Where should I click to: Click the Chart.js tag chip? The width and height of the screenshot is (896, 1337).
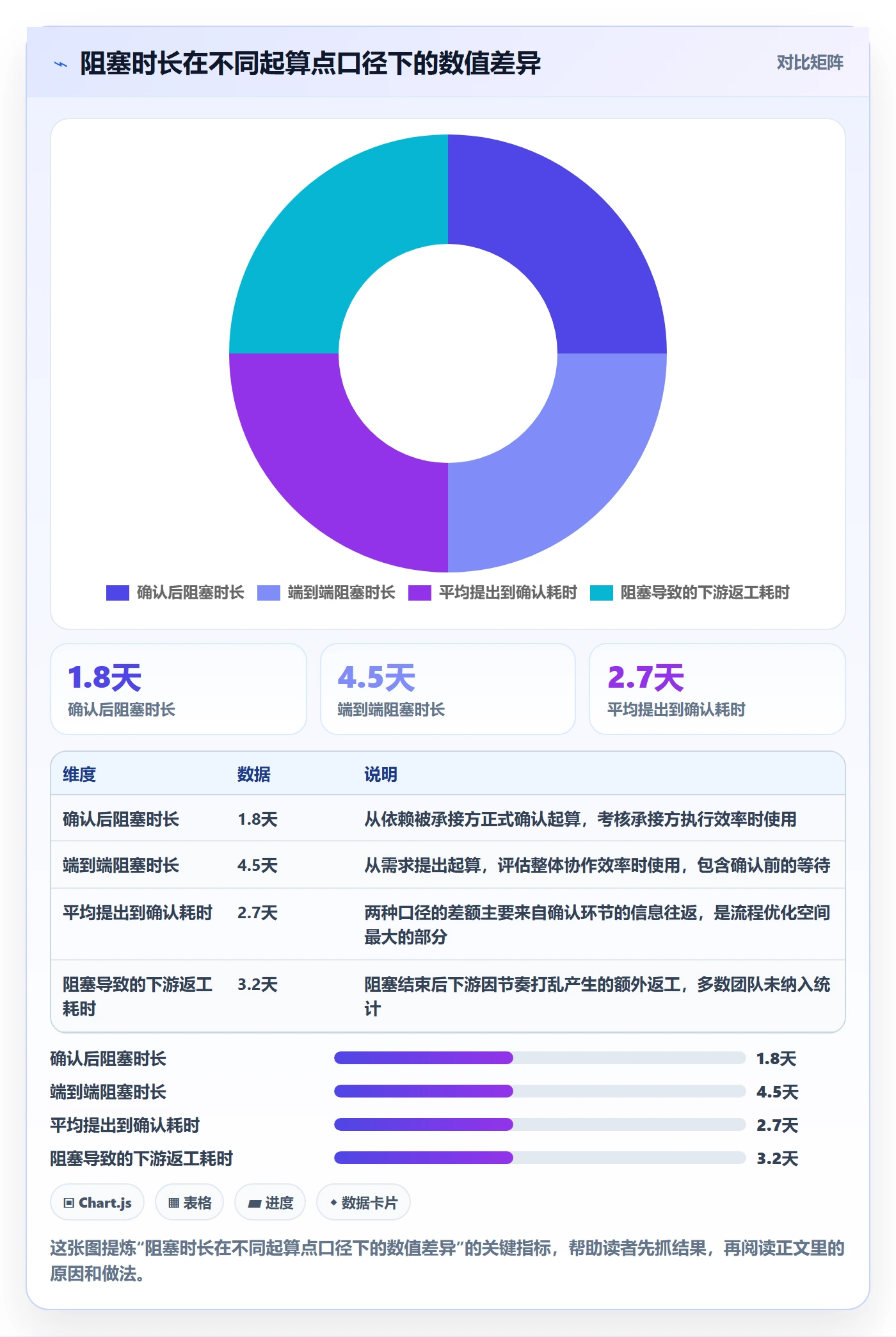pos(97,1203)
